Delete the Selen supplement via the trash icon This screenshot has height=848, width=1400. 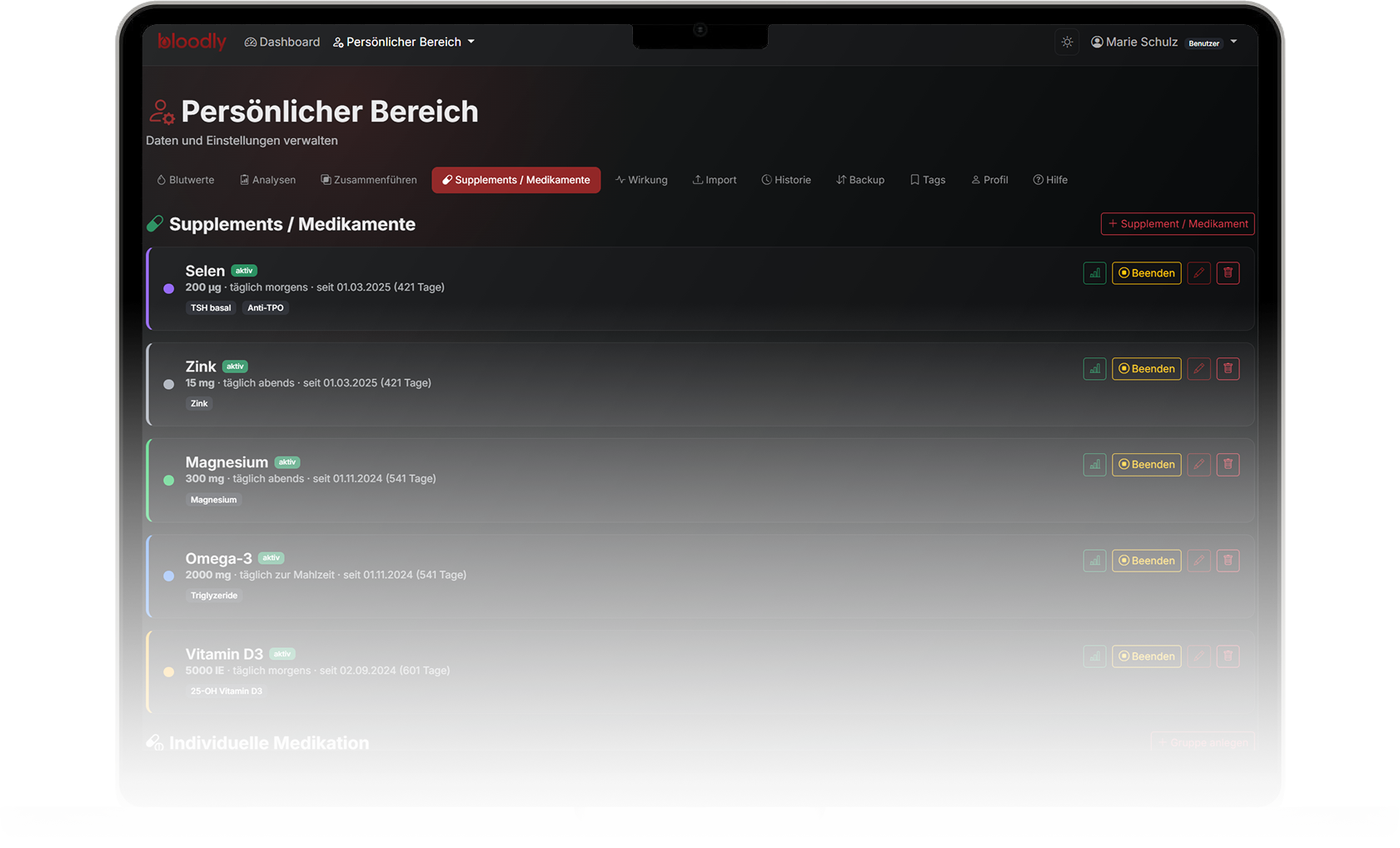click(1228, 273)
